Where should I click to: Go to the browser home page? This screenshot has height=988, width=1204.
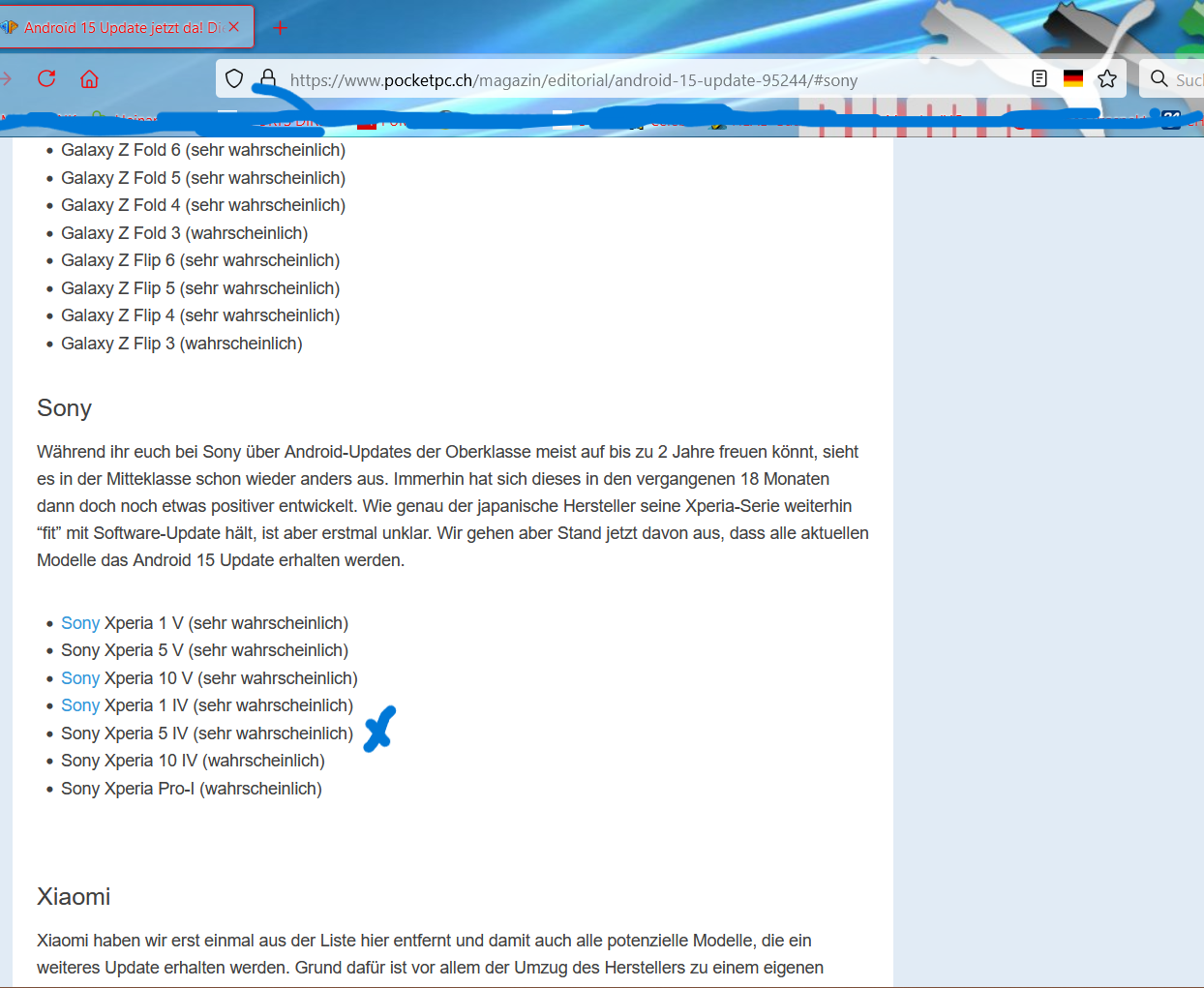(89, 78)
